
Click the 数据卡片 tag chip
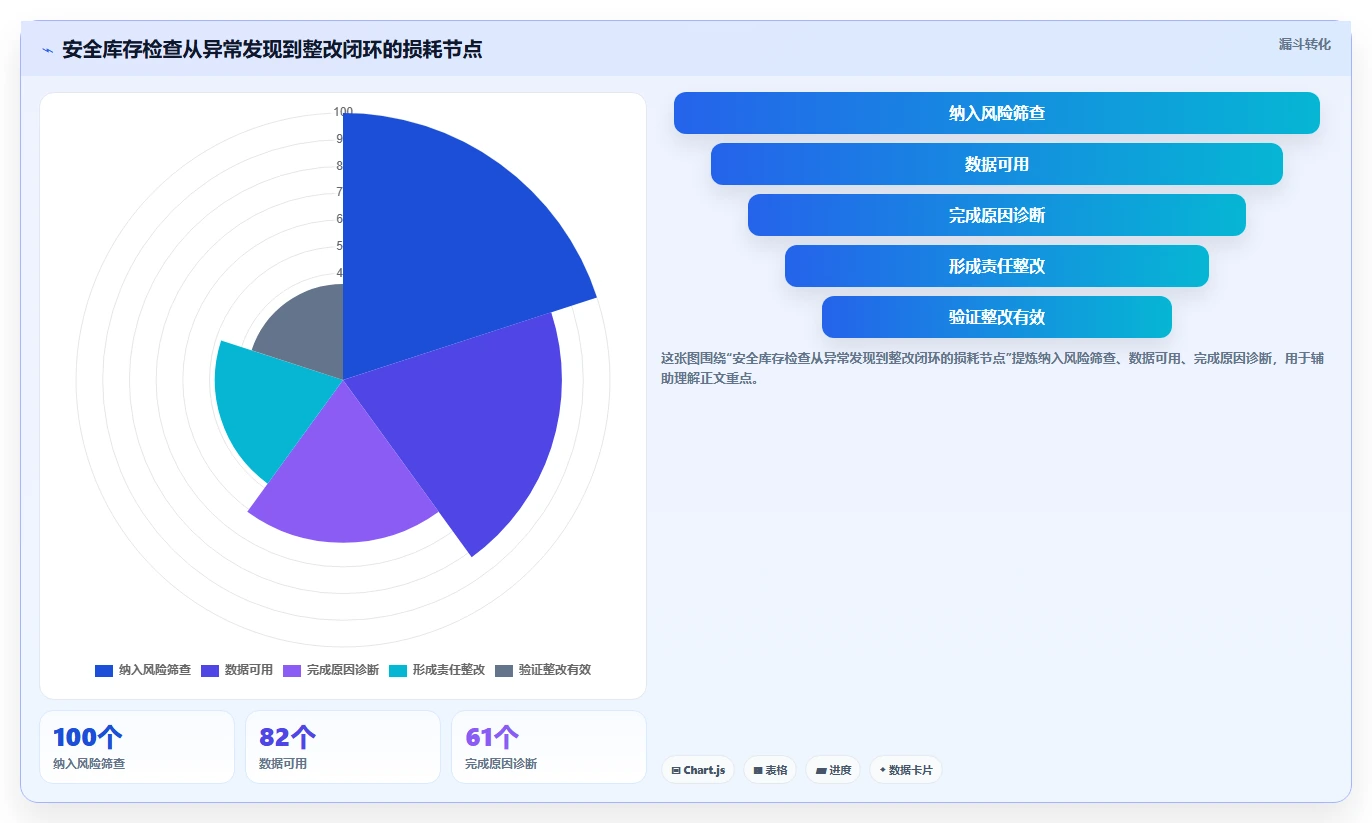906,770
